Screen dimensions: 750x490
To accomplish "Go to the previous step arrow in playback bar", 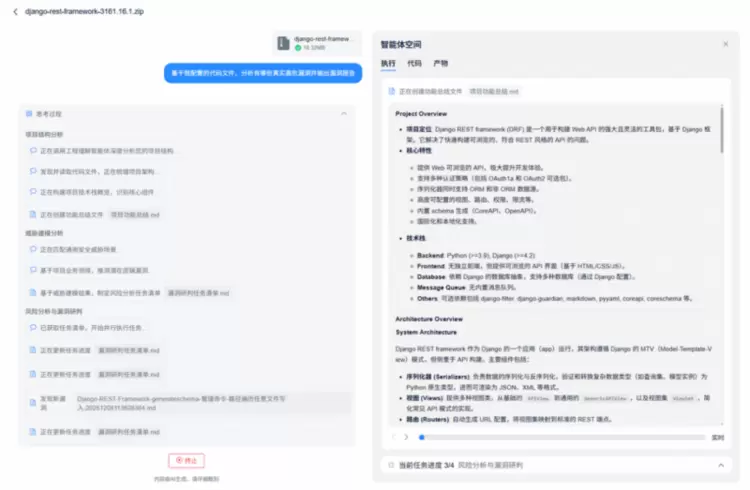I will (x=394, y=437).
